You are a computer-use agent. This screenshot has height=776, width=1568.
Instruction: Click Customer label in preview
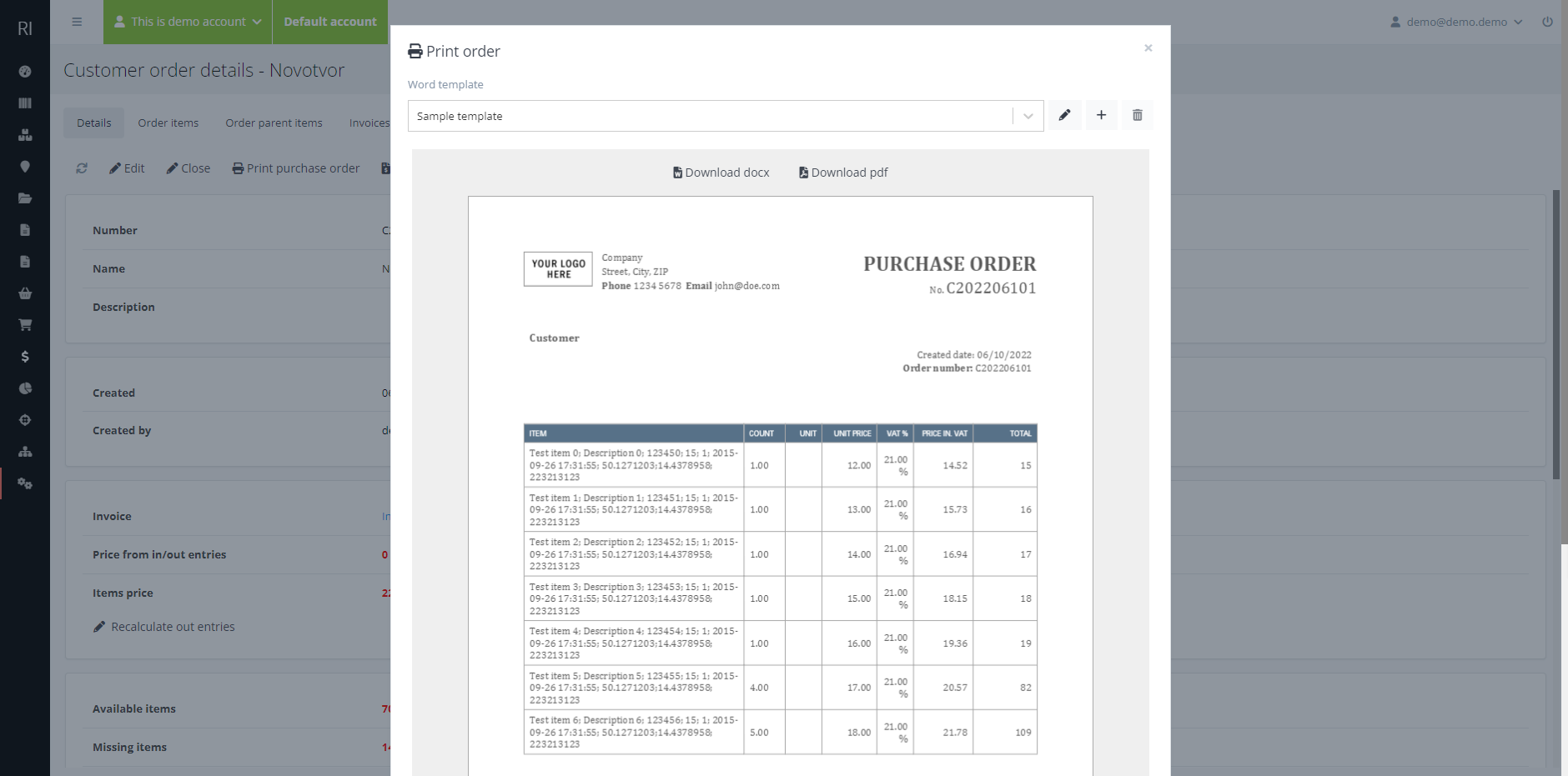point(554,338)
